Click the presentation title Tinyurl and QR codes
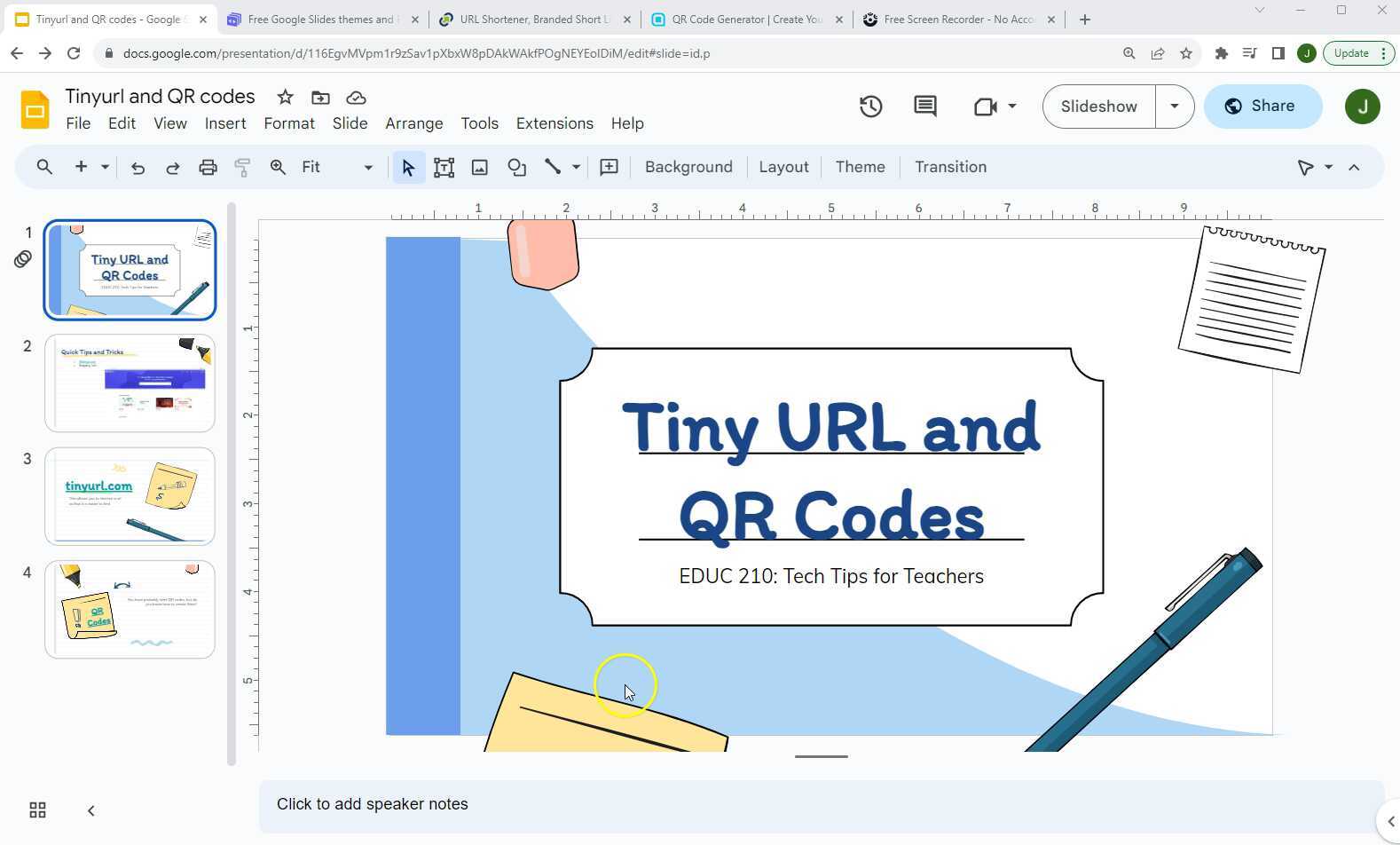 click(x=160, y=97)
